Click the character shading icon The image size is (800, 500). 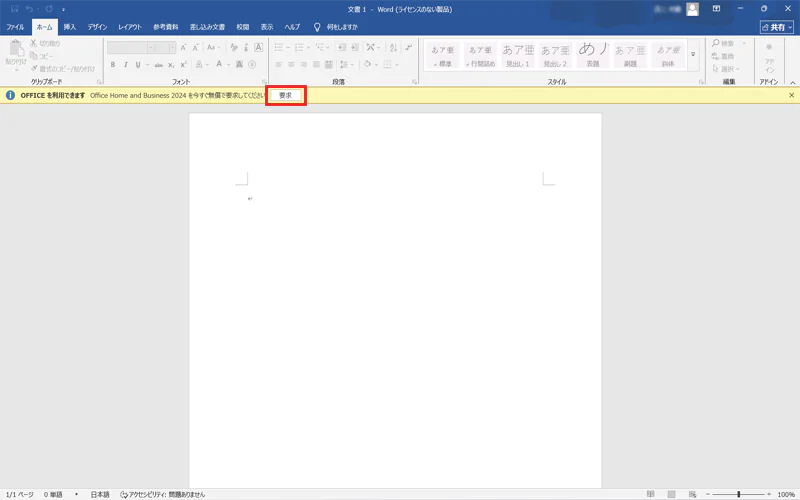tap(239, 65)
